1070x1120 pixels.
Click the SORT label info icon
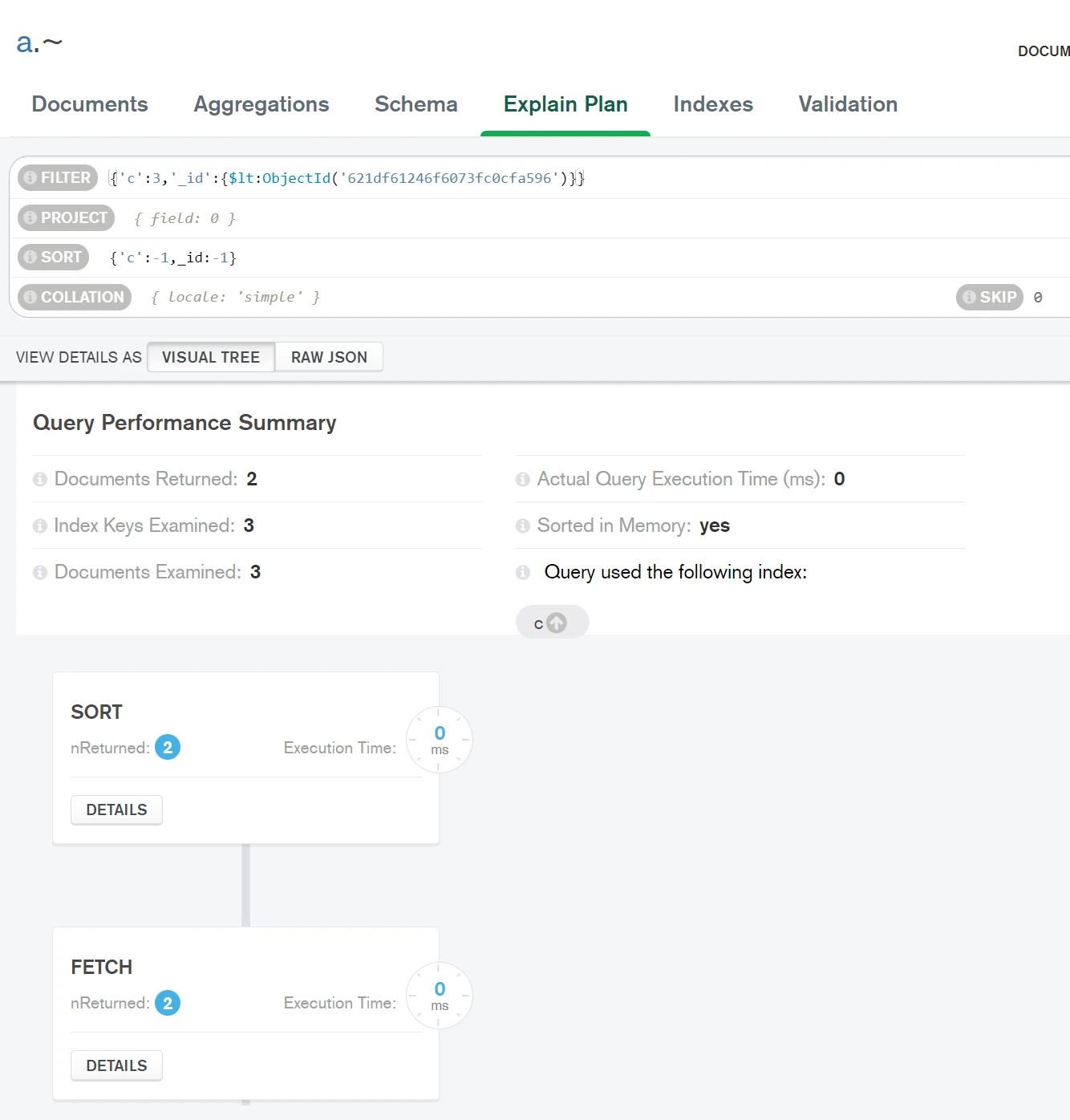(30, 258)
